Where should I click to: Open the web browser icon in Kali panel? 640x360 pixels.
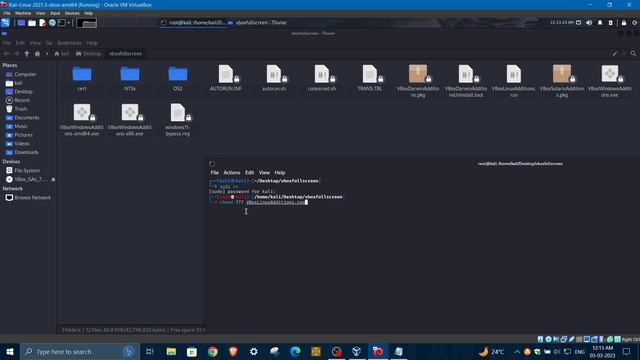pyautogui.click(x=52, y=23)
